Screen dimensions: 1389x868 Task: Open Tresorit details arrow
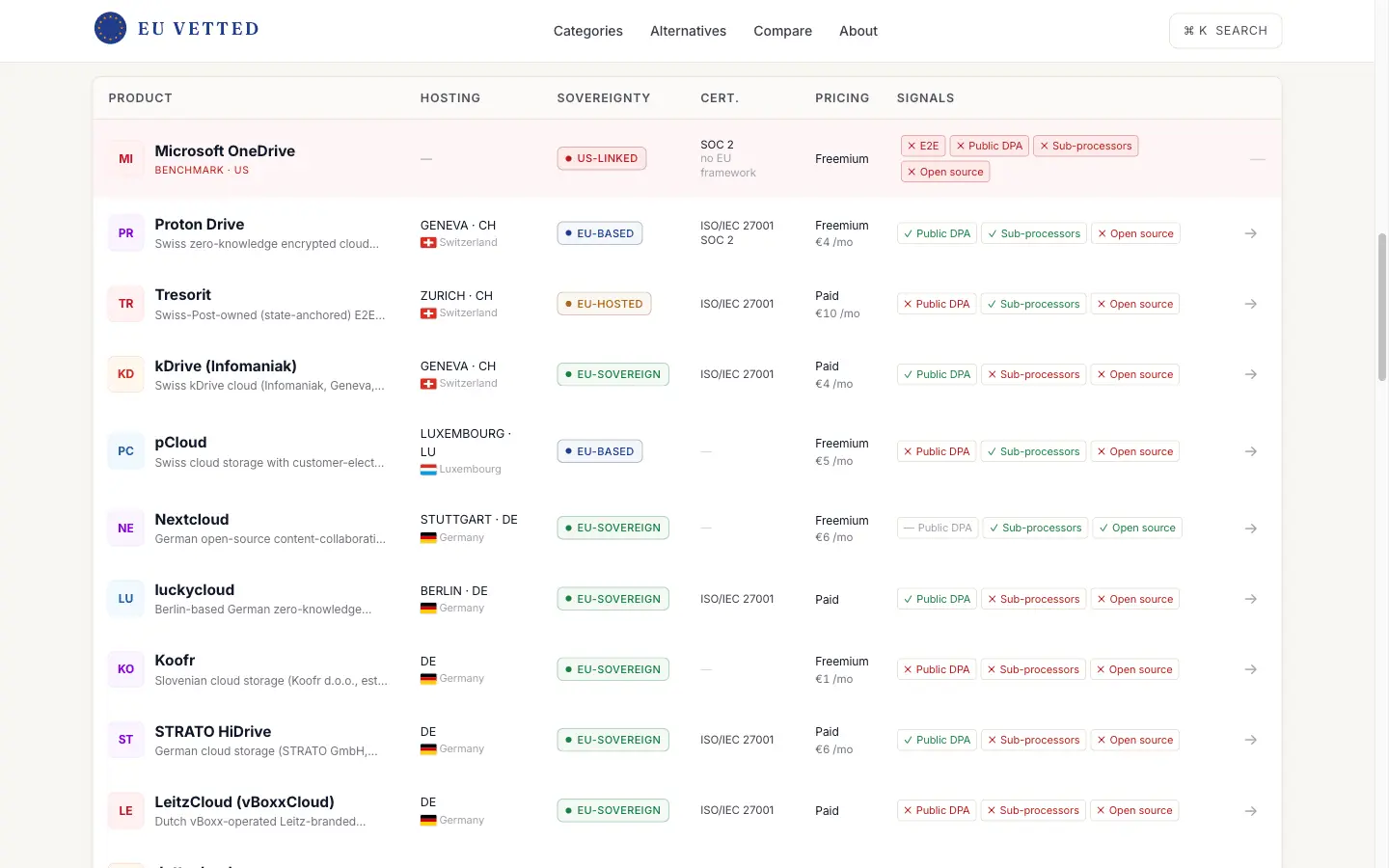point(1250,304)
